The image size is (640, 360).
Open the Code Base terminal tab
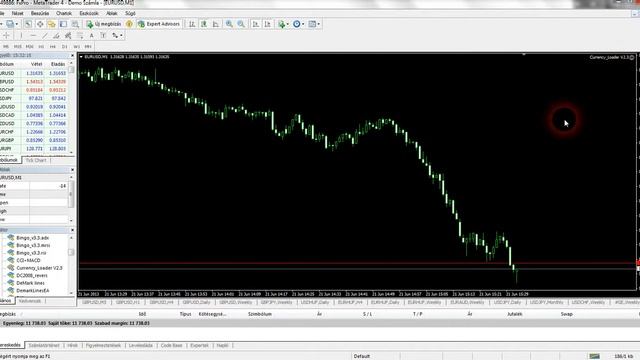171,346
